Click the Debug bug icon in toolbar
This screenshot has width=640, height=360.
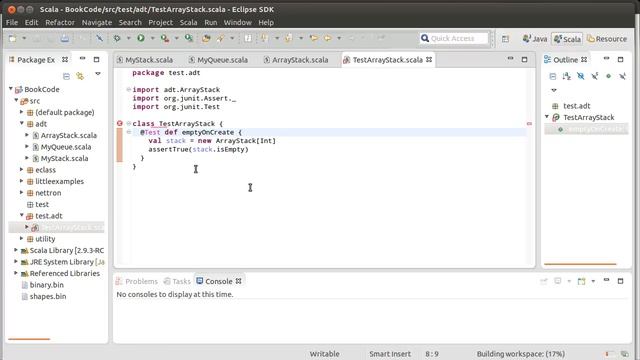click(117, 38)
